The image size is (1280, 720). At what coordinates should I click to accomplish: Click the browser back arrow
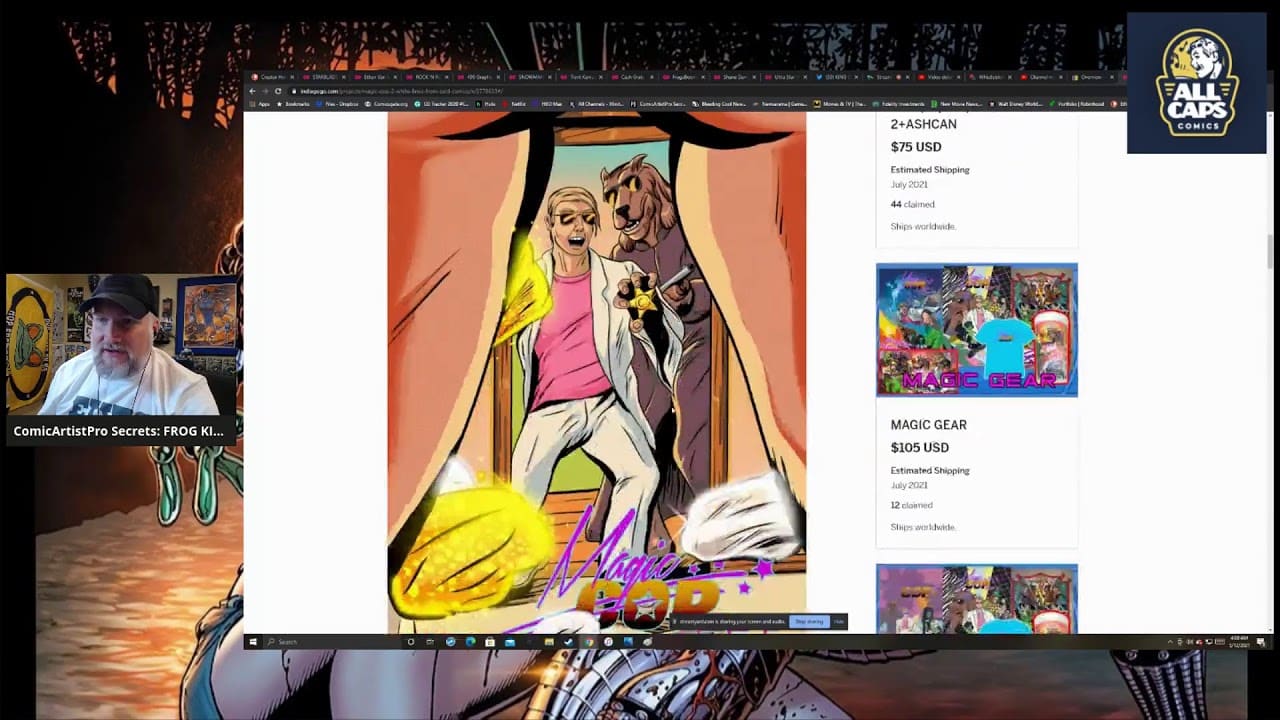click(x=253, y=91)
